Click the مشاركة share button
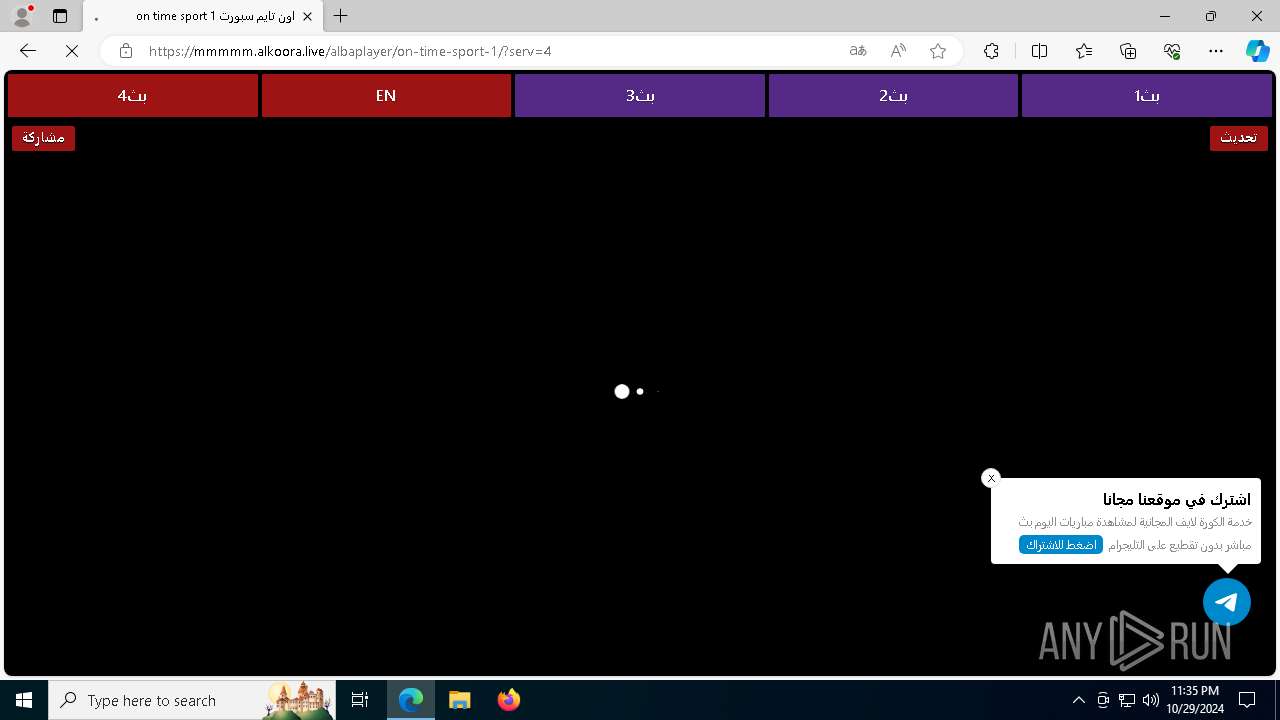The width and height of the screenshot is (1280, 720). [43, 138]
